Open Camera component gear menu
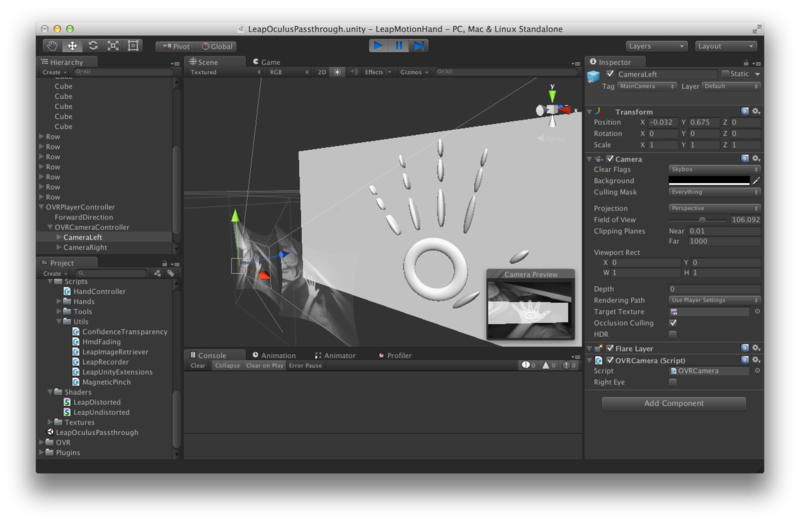 [x=757, y=159]
